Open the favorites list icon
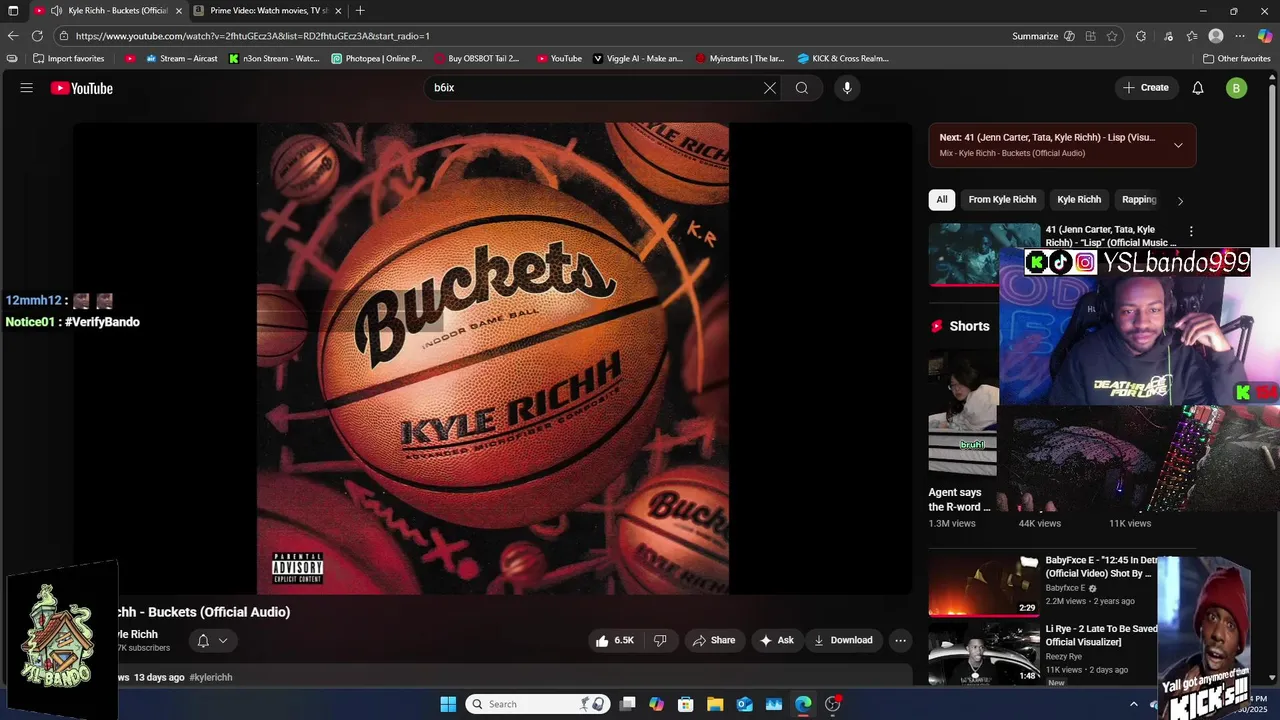The width and height of the screenshot is (1280, 720). click(1191, 36)
